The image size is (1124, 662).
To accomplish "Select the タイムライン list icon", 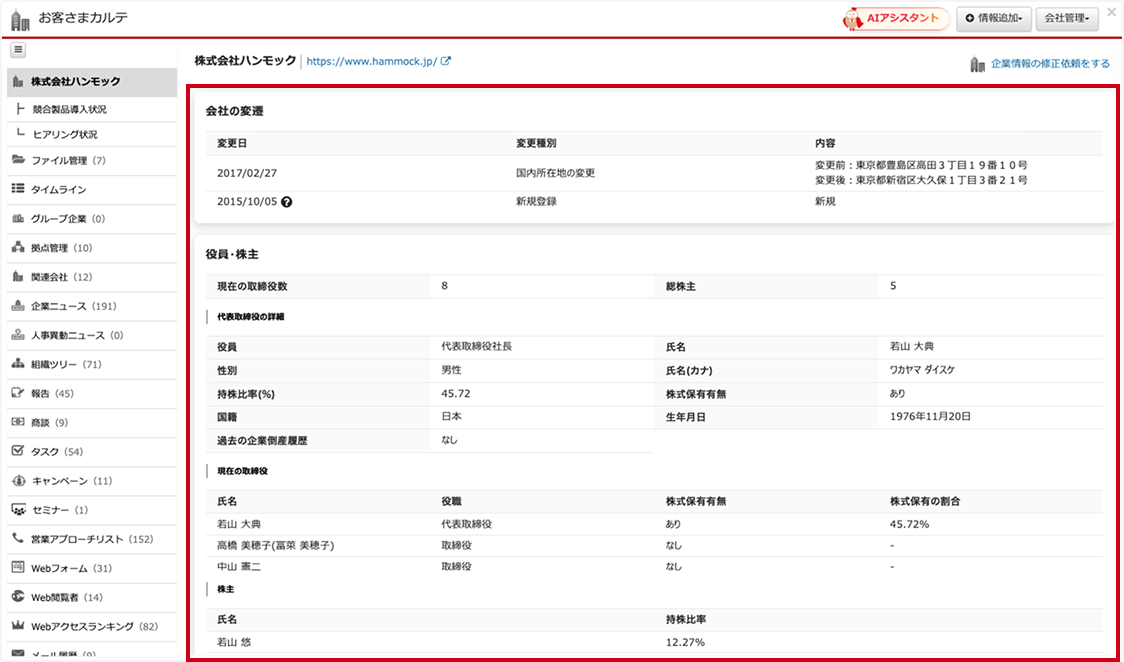I will click(18, 189).
